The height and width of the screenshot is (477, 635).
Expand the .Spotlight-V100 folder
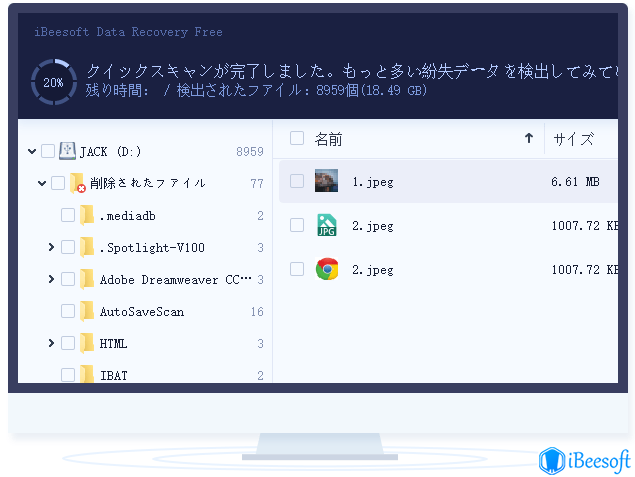click(x=51, y=247)
